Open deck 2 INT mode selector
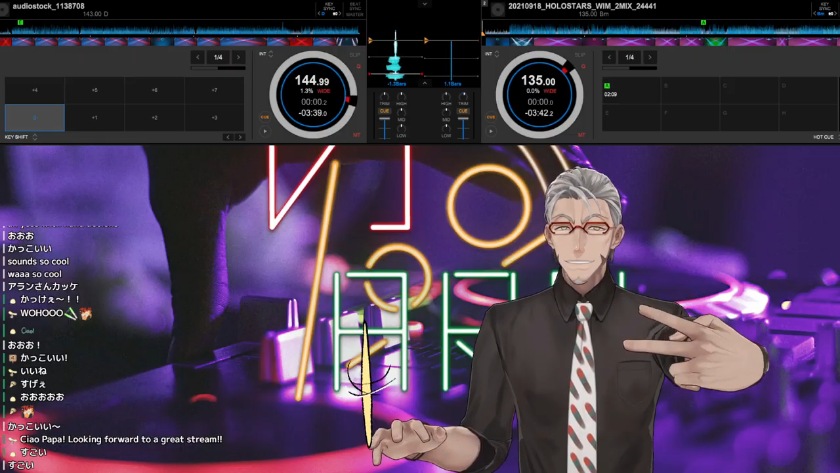The height and width of the screenshot is (473, 840). [x=492, y=54]
